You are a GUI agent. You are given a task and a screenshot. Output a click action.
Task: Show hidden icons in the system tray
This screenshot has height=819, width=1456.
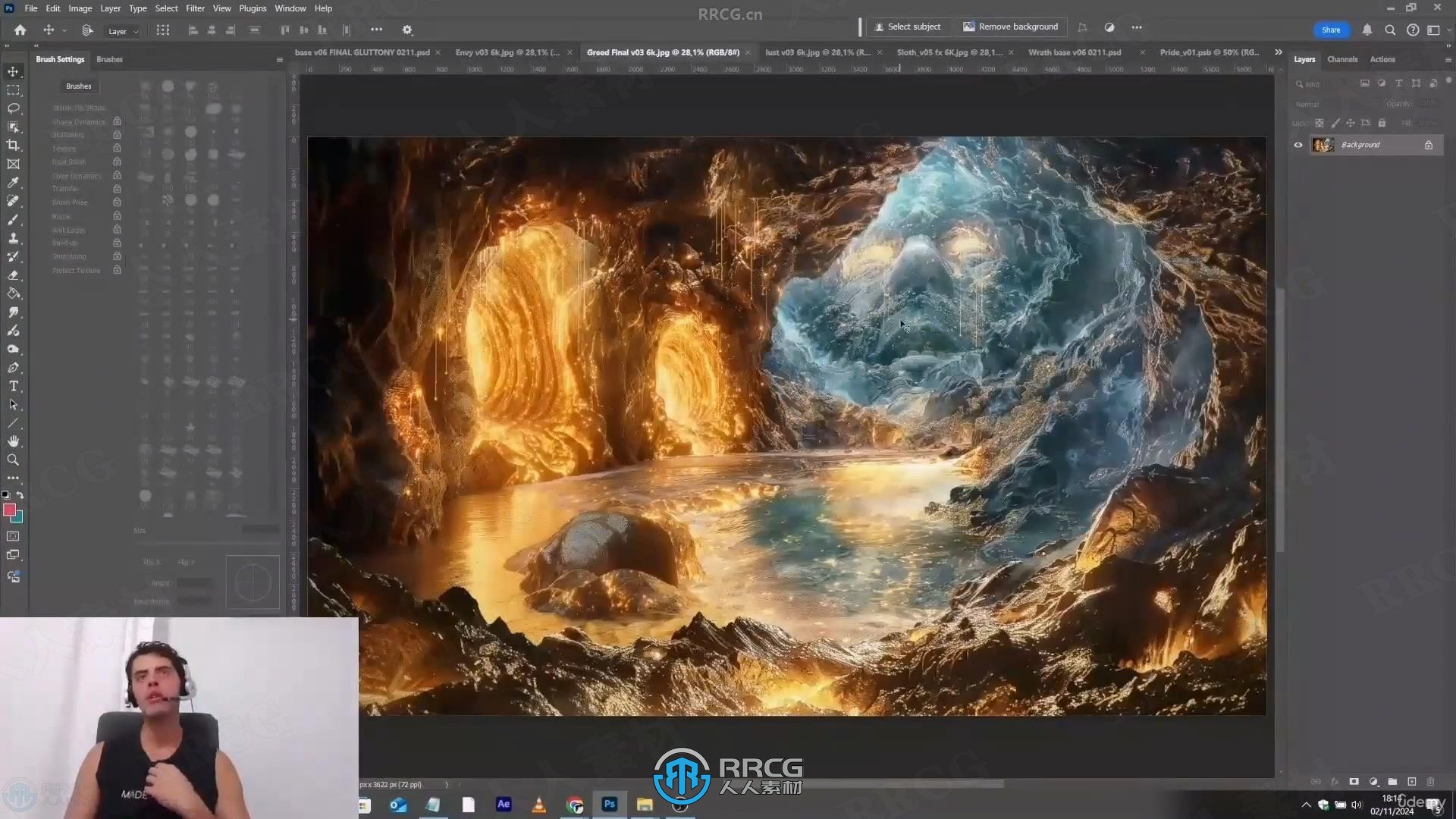pos(1306,805)
